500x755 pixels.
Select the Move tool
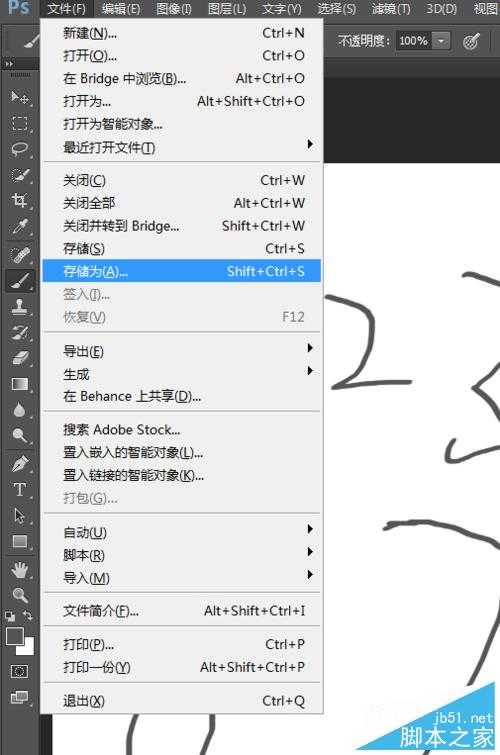pyautogui.click(x=19, y=98)
